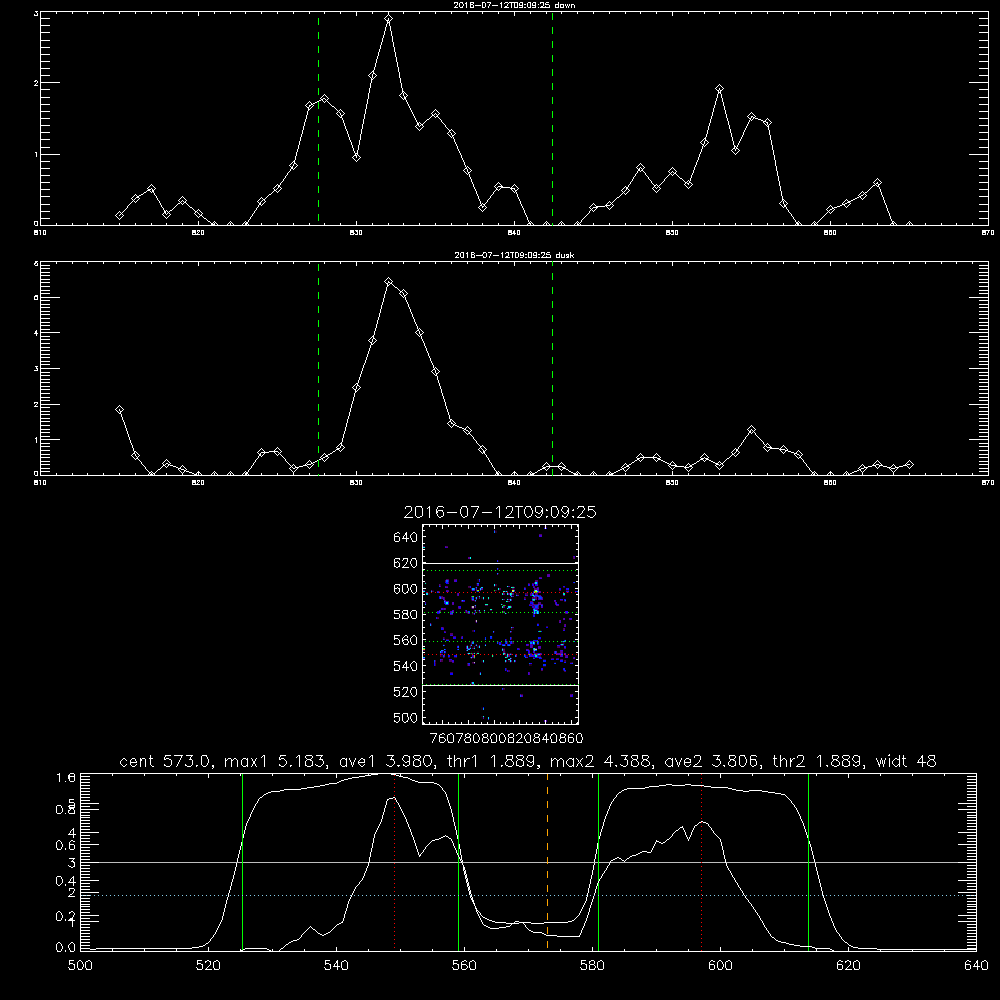Click the x-axis label '600' of the bottom plot
The height and width of the screenshot is (1000, 1000).
[720, 966]
